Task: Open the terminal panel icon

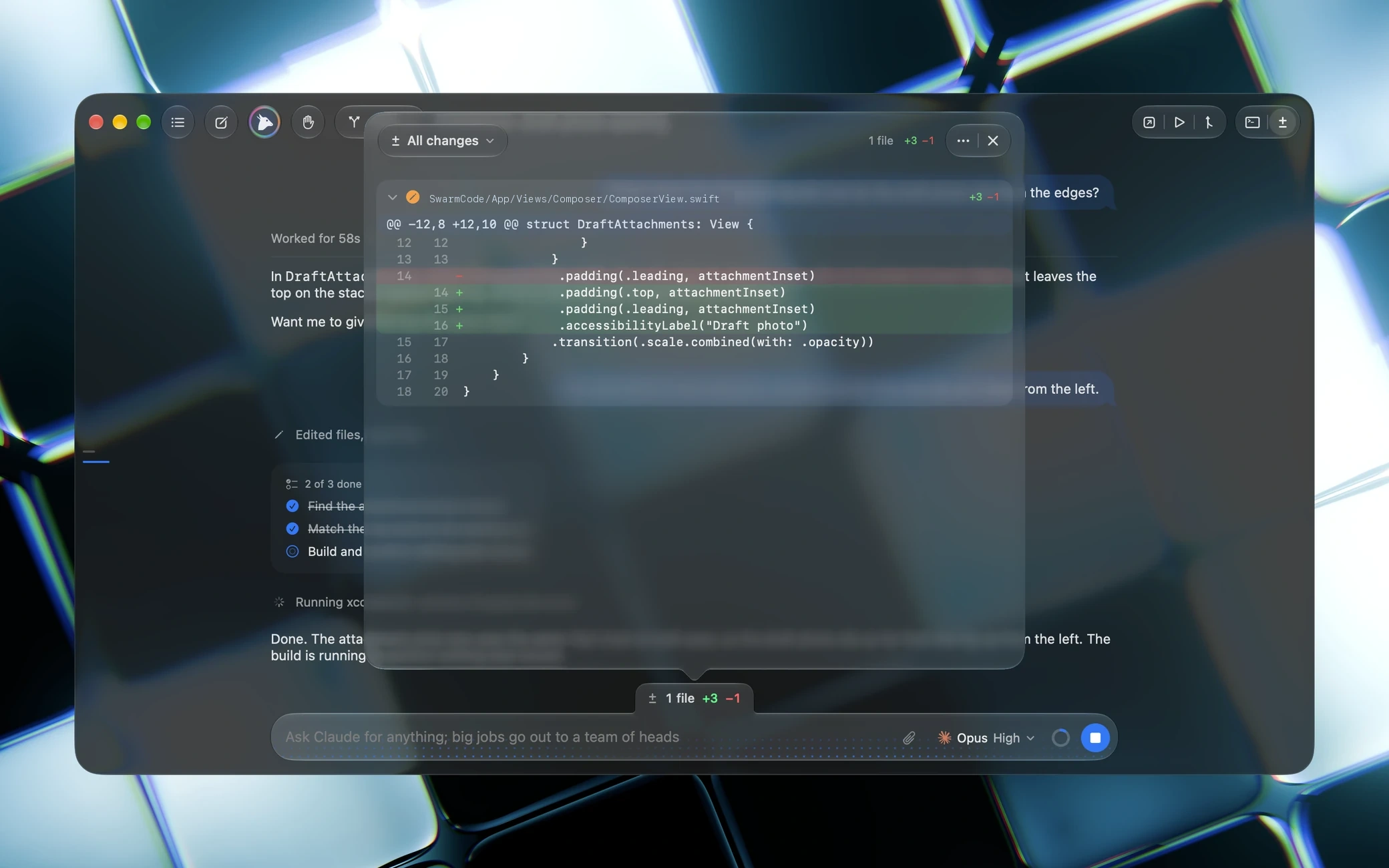Action: 1252,122
